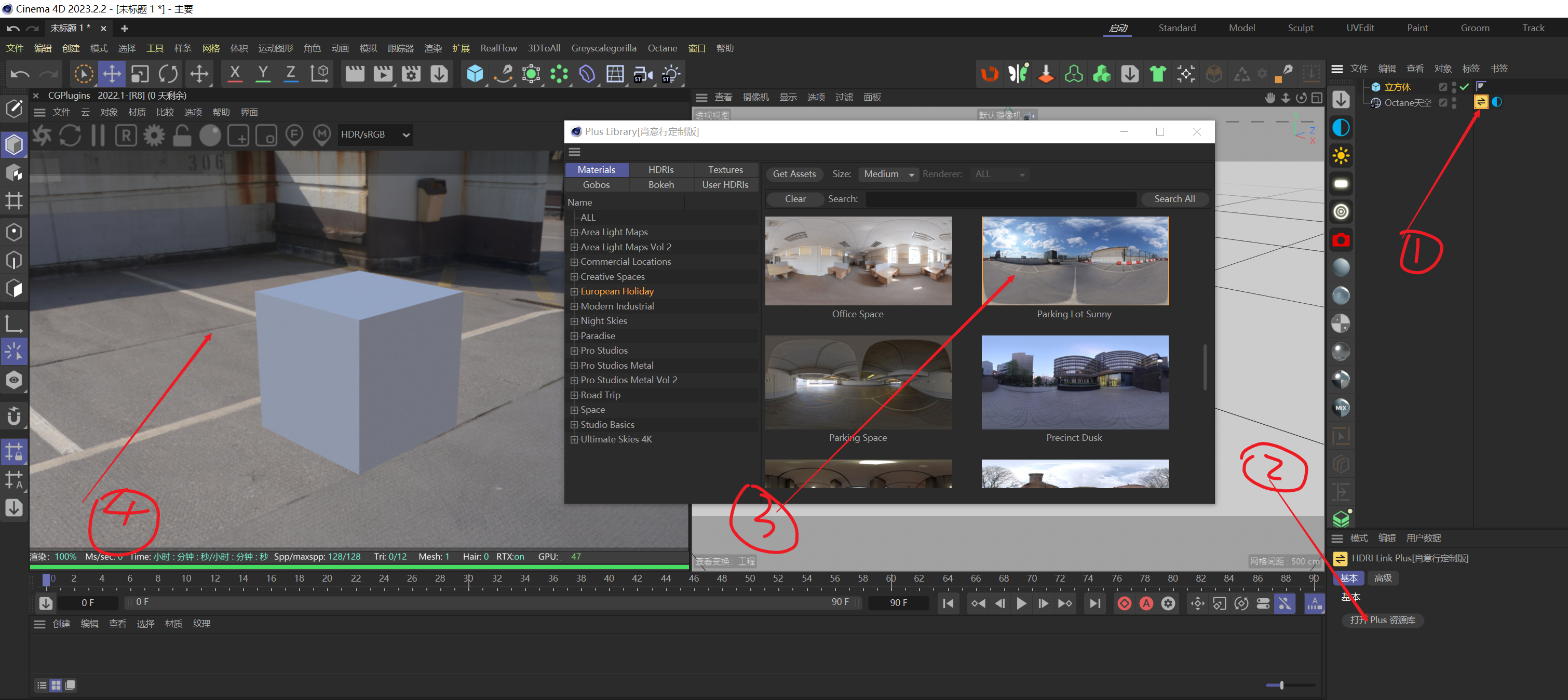This screenshot has width=1568, height=700.
Task: Click the Search All button
Action: click(x=1174, y=199)
